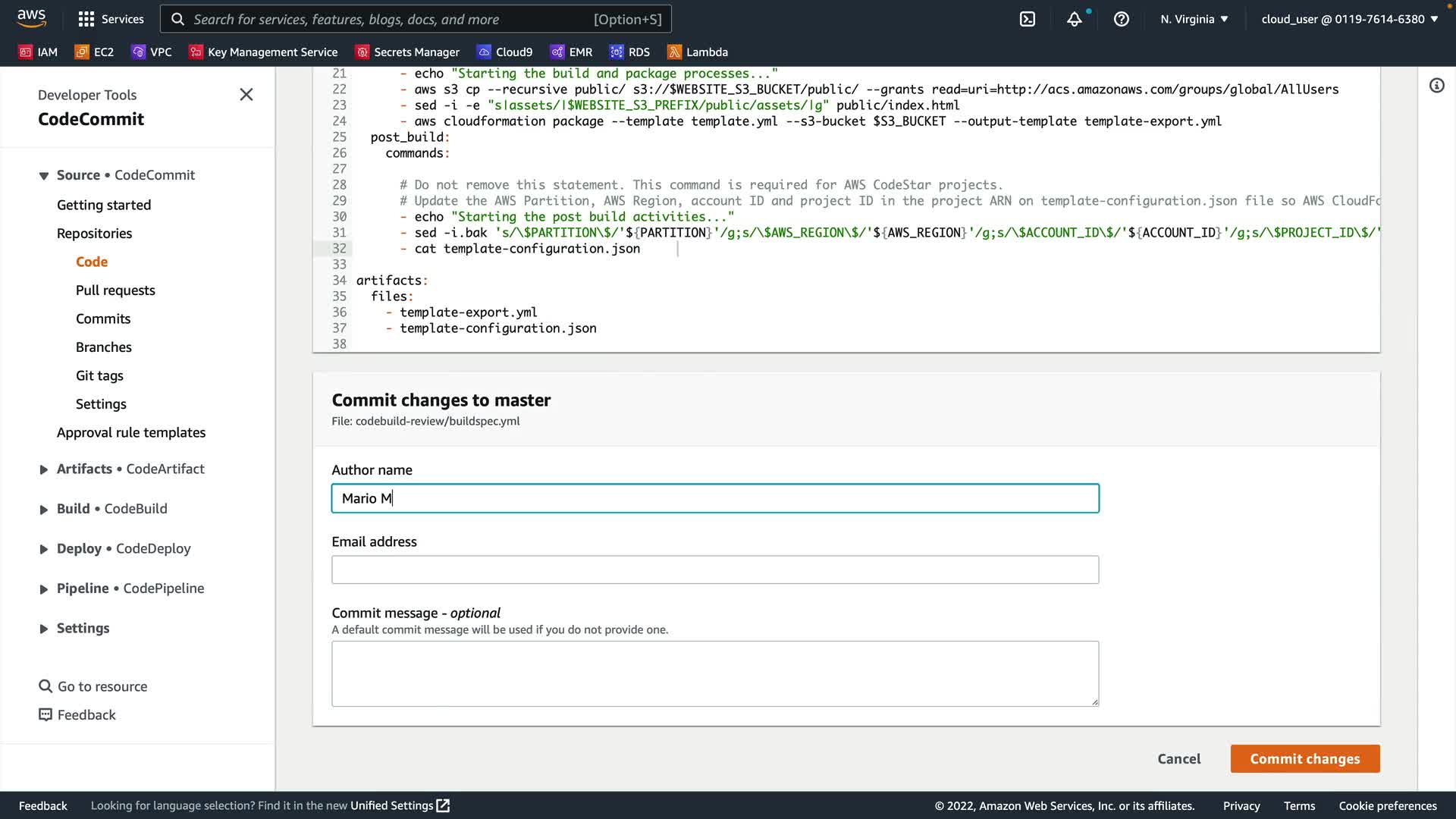The width and height of the screenshot is (1456, 819).
Task: Focus the Email address field
Action: pyautogui.click(x=714, y=570)
